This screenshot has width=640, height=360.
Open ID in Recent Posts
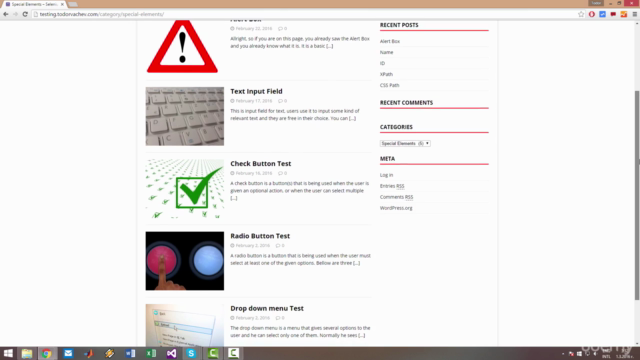[382, 63]
